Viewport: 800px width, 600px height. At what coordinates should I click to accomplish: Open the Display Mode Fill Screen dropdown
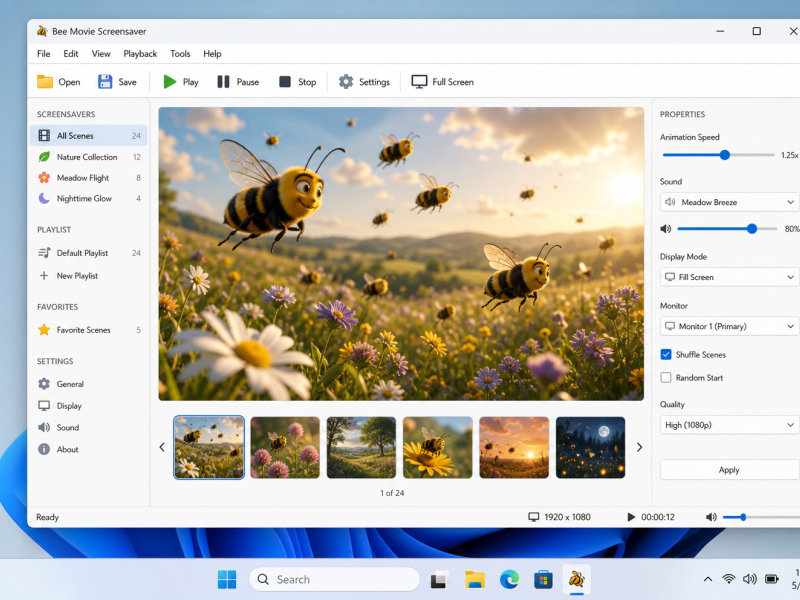[730, 277]
